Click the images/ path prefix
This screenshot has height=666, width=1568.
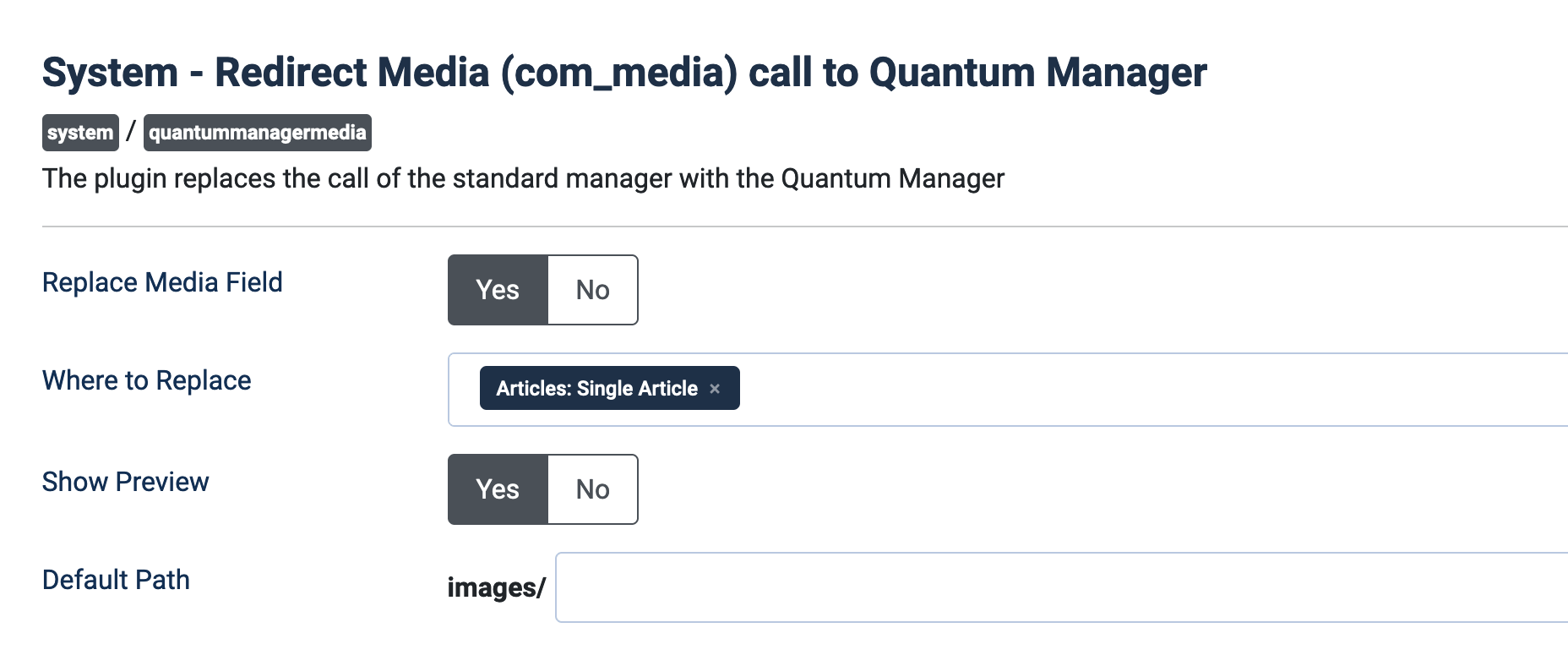[497, 587]
